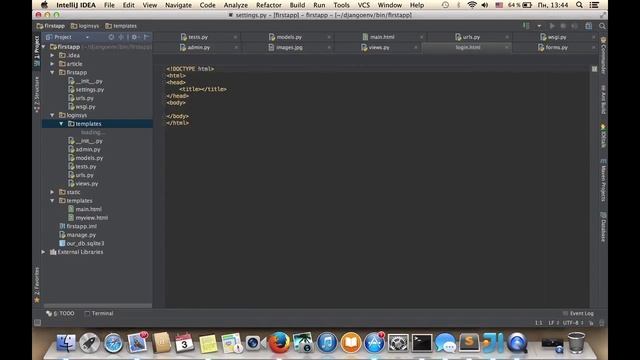Open the File menu
Viewport: 640px width, 360px height.
pos(109,5)
